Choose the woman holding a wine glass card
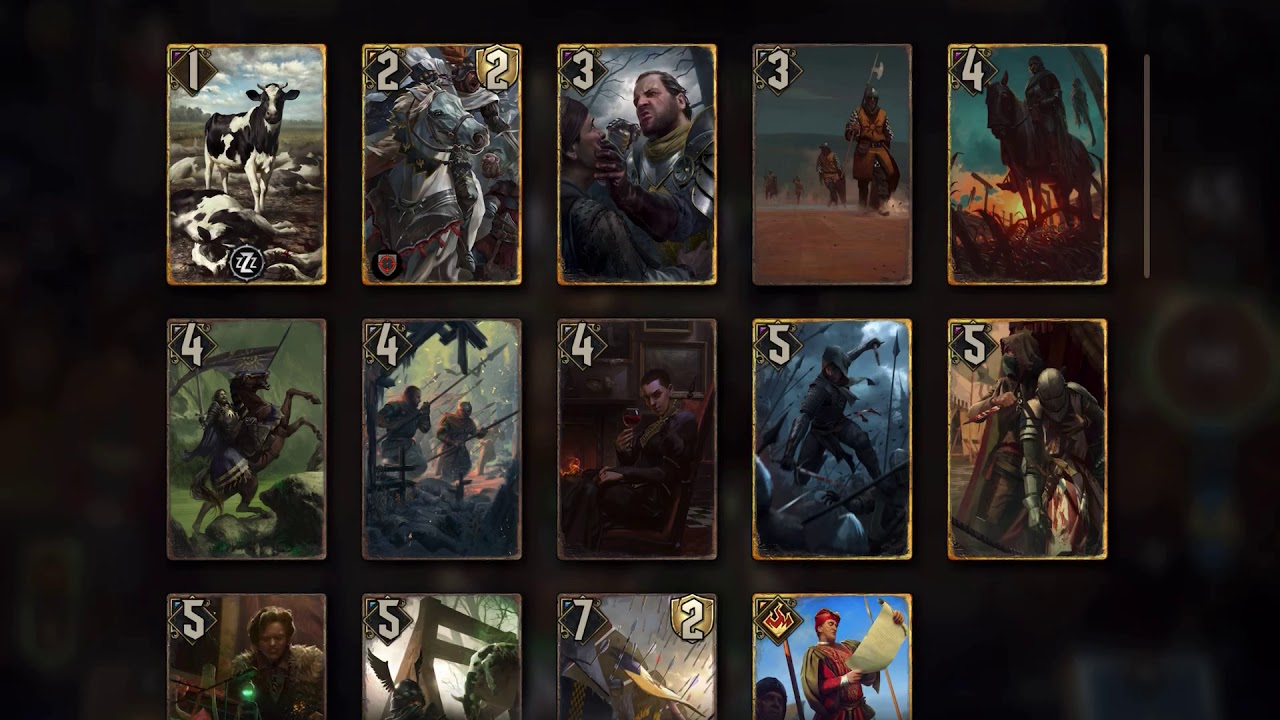Screen dimensions: 1280x720 637,439
